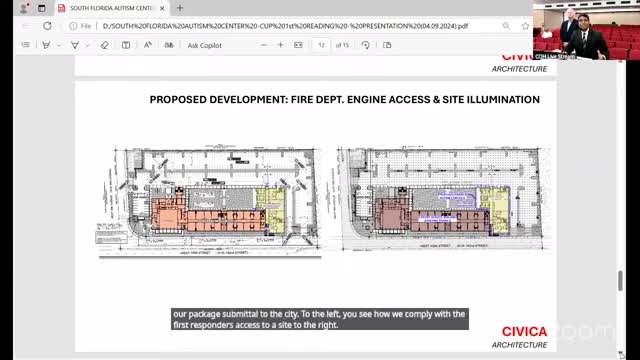Image resolution: width=640 pixels, height=360 pixels.
Task: Fit the PDF page to width
Action: (298, 45)
